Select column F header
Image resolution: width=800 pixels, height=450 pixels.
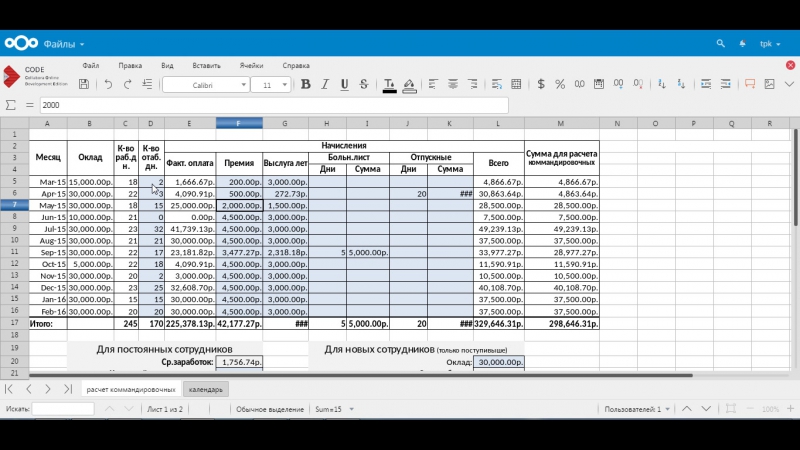point(239,123)
